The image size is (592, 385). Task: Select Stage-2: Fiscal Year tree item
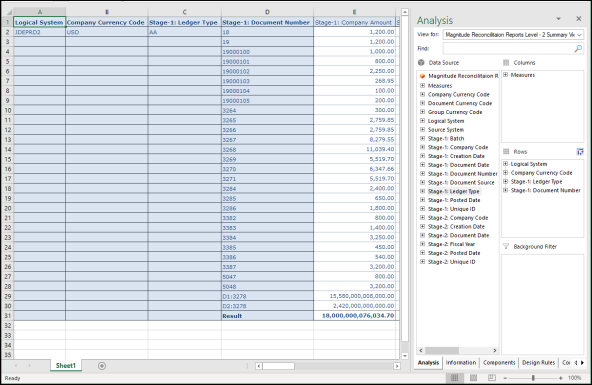(451, 244)
